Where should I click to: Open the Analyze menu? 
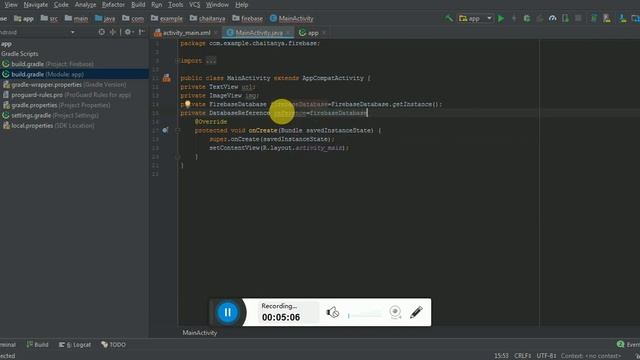[85, 5]
